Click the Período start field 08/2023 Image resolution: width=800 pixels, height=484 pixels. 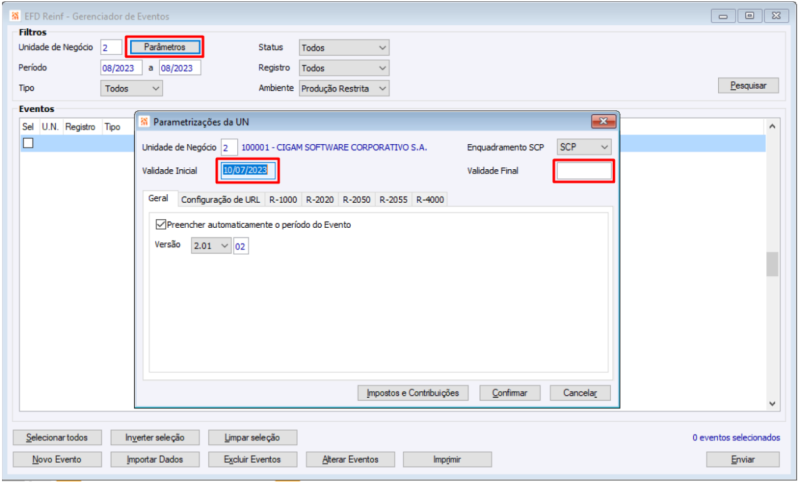click(x=121, y=68)
